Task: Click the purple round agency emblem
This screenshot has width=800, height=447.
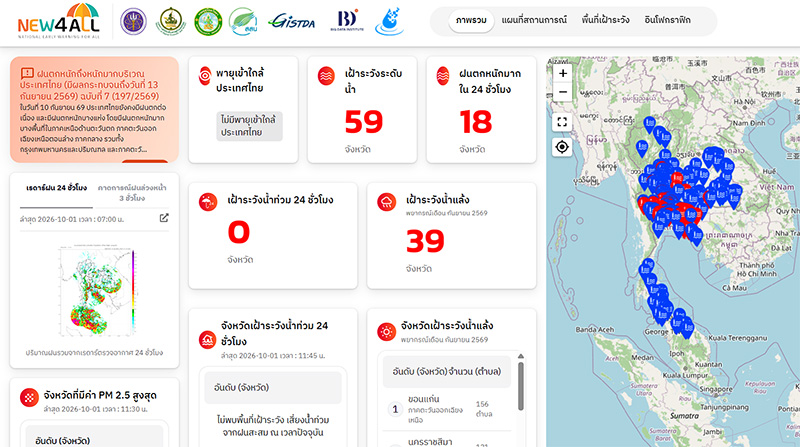Action: tap(133, 21)
